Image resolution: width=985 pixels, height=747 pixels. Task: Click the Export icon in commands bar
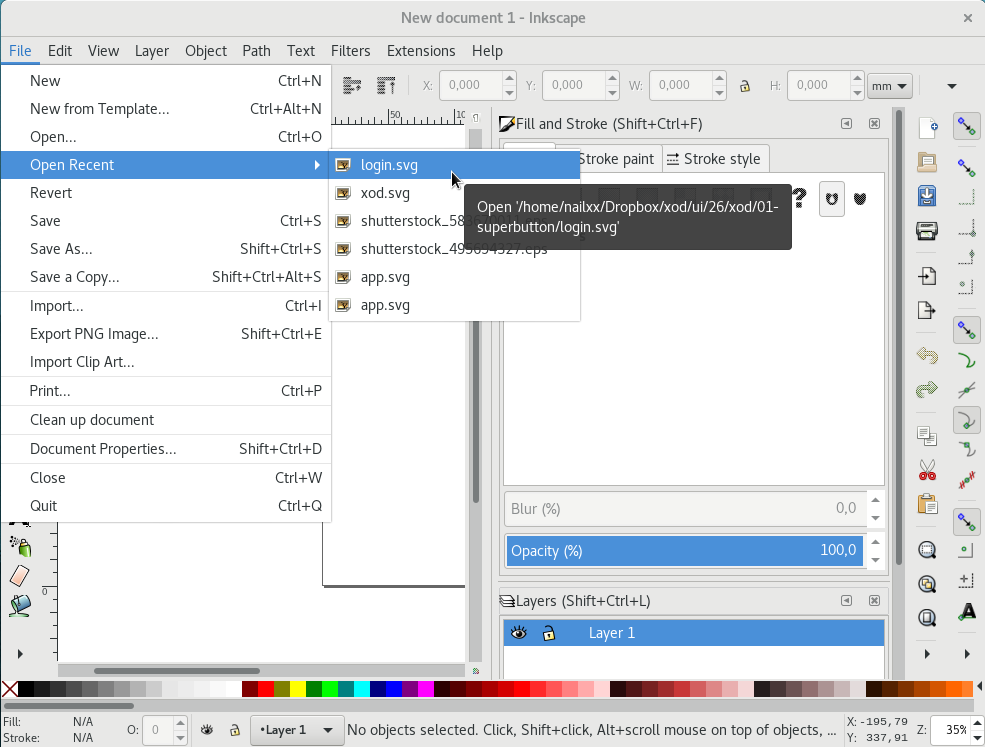pyautogui.click(x=927, y=310)
